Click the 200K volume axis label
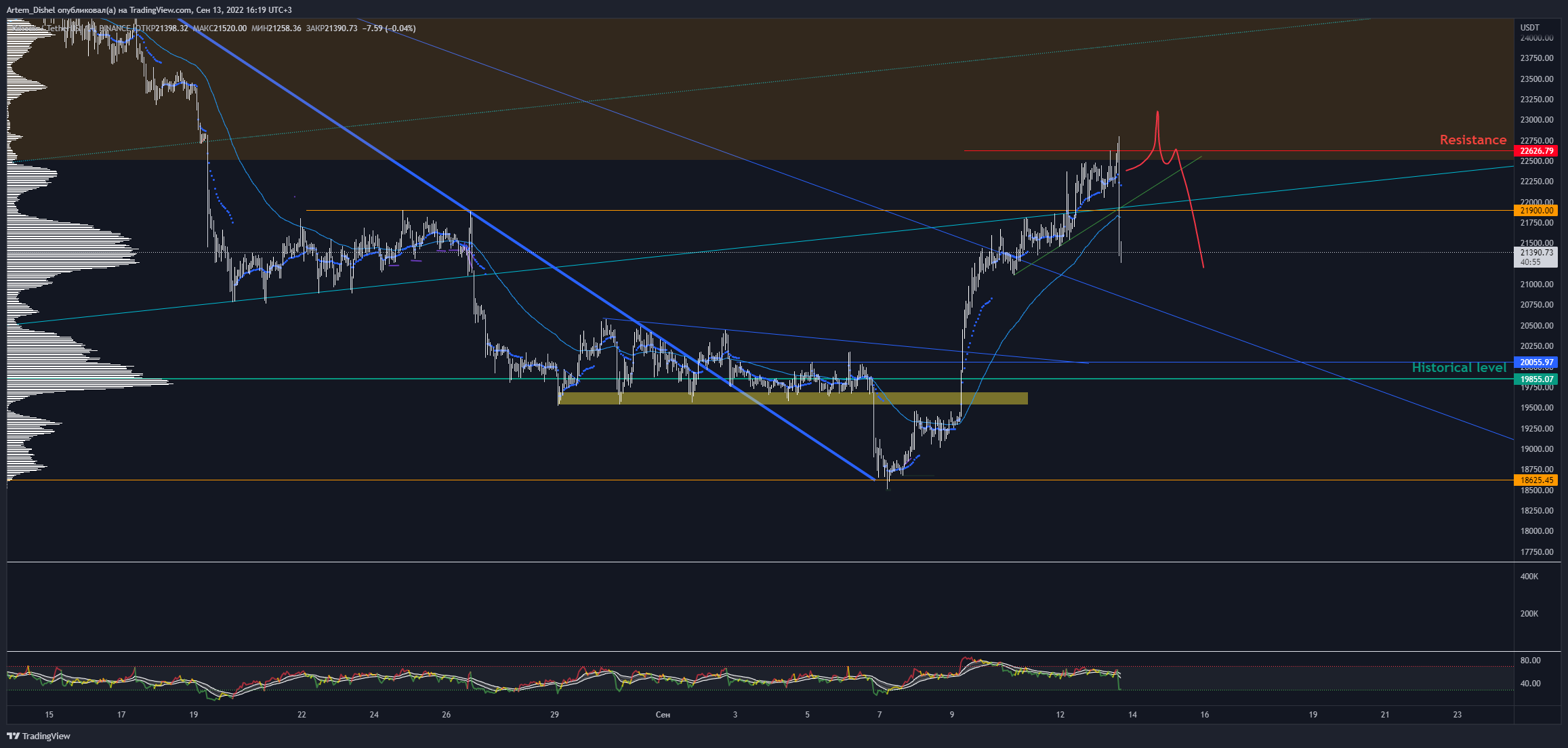 [1529, 614]
